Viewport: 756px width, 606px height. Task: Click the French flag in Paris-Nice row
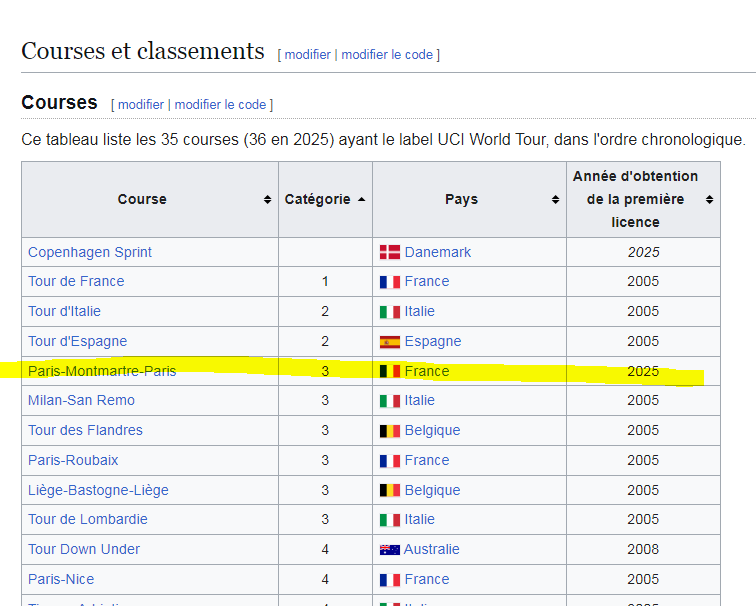click(x=390, y=579)
